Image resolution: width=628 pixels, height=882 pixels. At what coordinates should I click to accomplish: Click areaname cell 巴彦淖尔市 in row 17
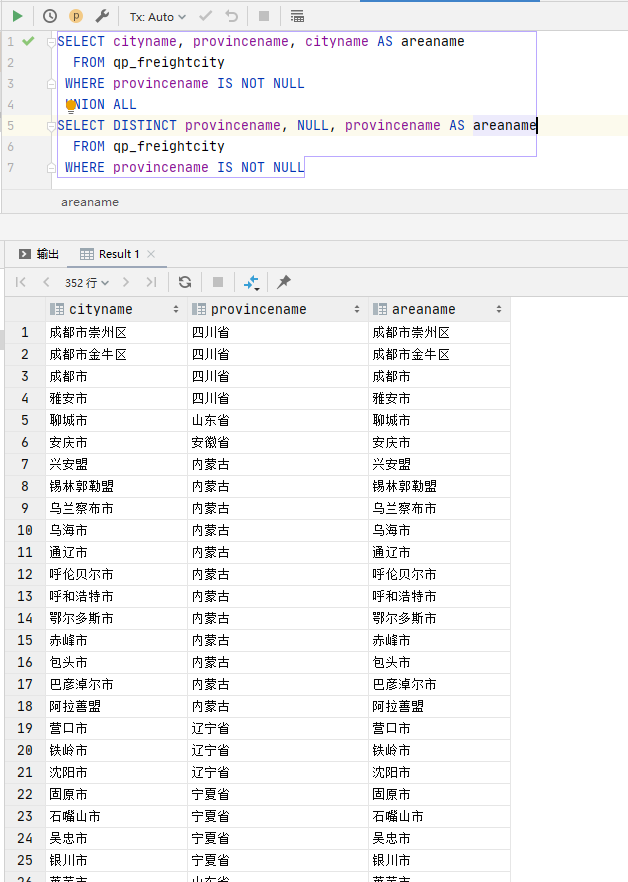(439, 684)
